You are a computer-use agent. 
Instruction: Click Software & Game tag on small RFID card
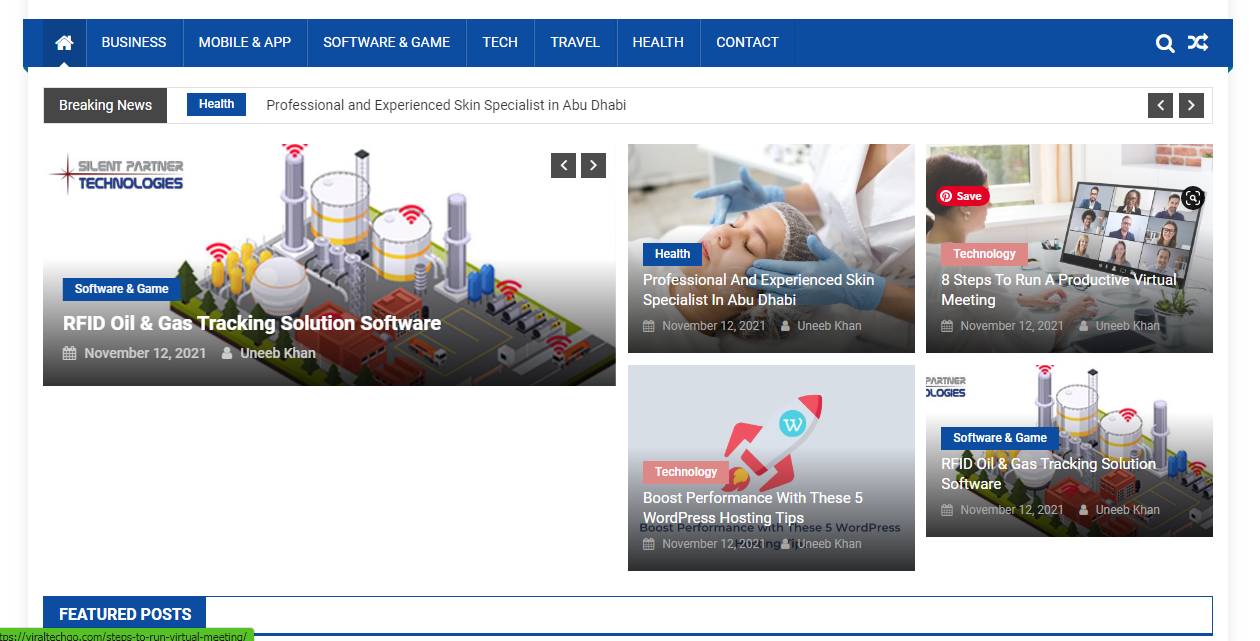coord(1000,438)
